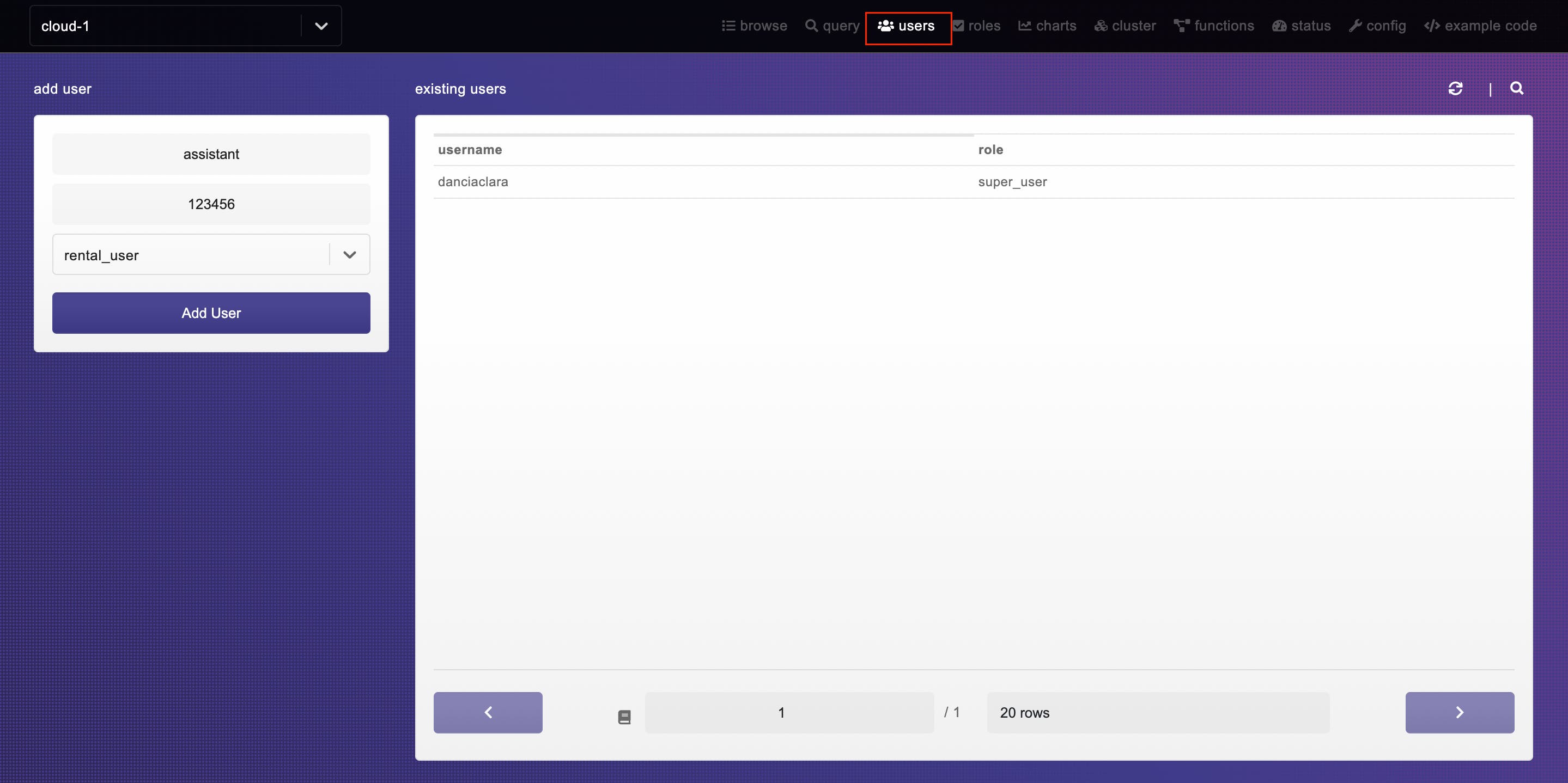
Task: Go to the next page of users
Action: point(1459,712)
